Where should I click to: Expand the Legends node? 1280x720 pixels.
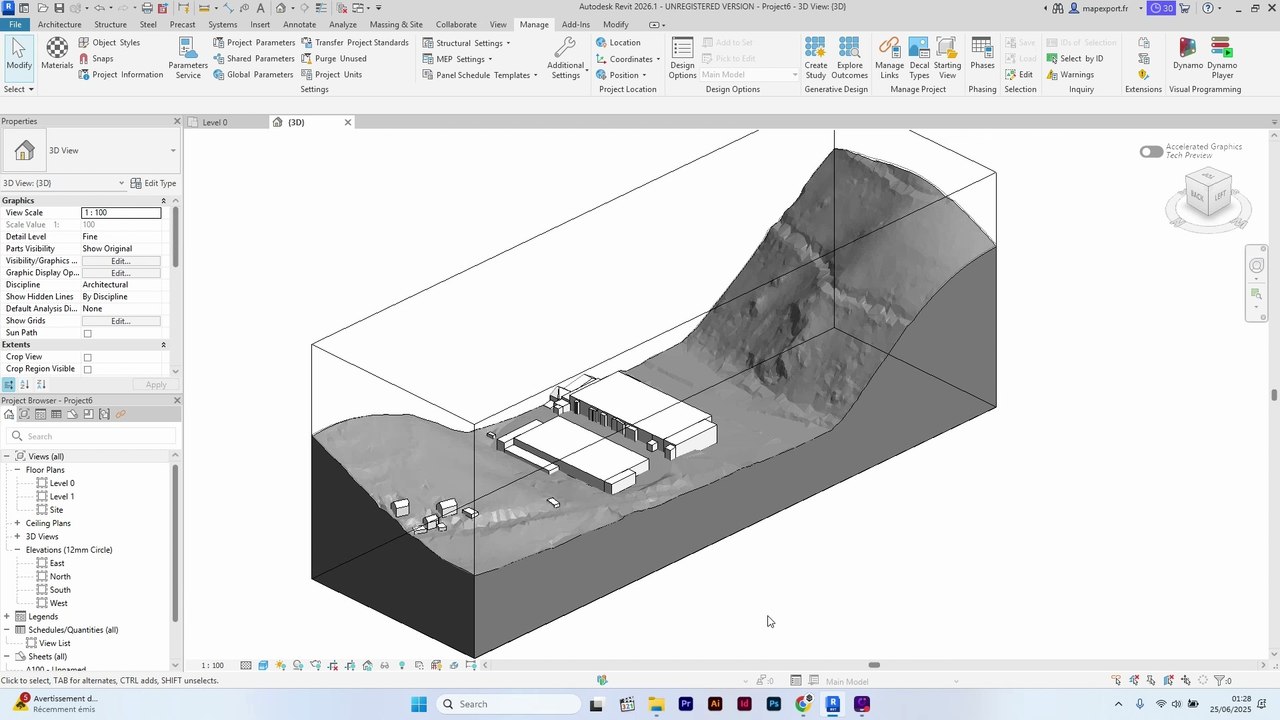7,617
